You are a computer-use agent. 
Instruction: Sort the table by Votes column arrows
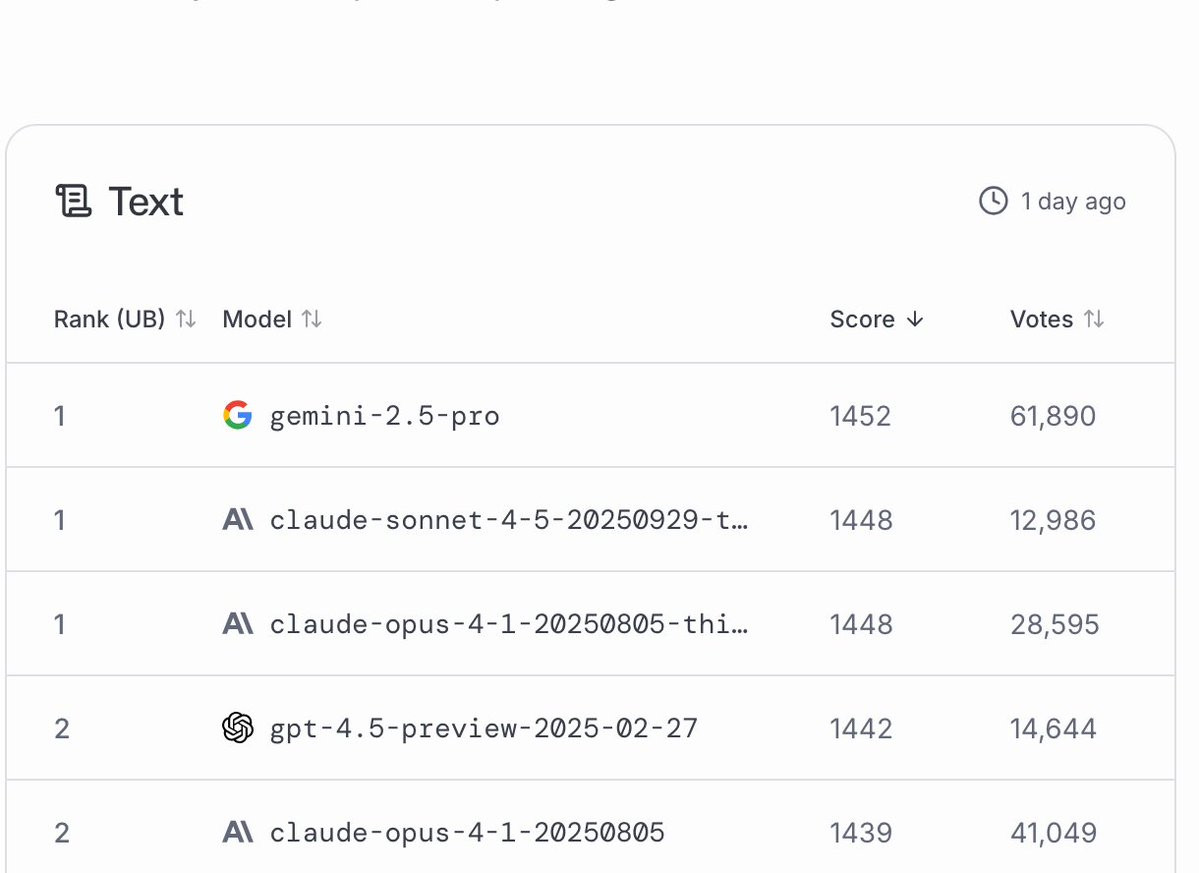click(x=1095, y=319)
